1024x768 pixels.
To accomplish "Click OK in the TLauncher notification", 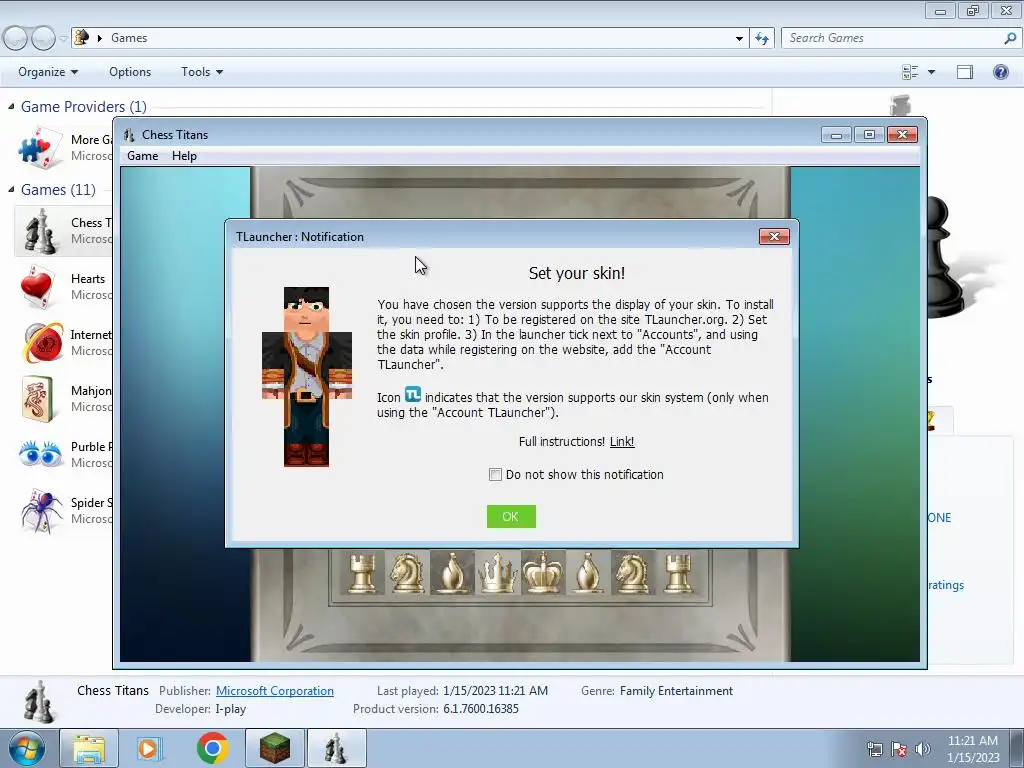I will [x=511, y=517].
